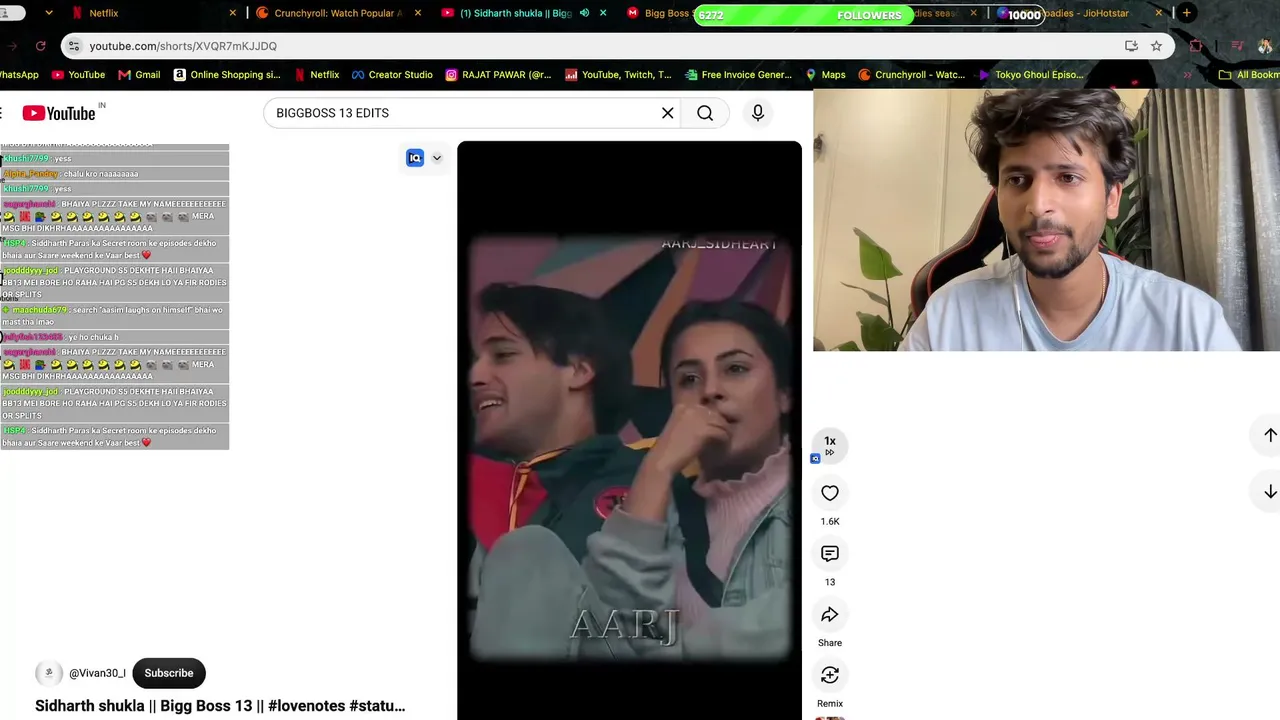The height and width of the screenshot is (720, 1280).
Task: Click the Short title 'Sidharth shukla || Bigg Boss 13'
Action: click(x=220, y=706)
